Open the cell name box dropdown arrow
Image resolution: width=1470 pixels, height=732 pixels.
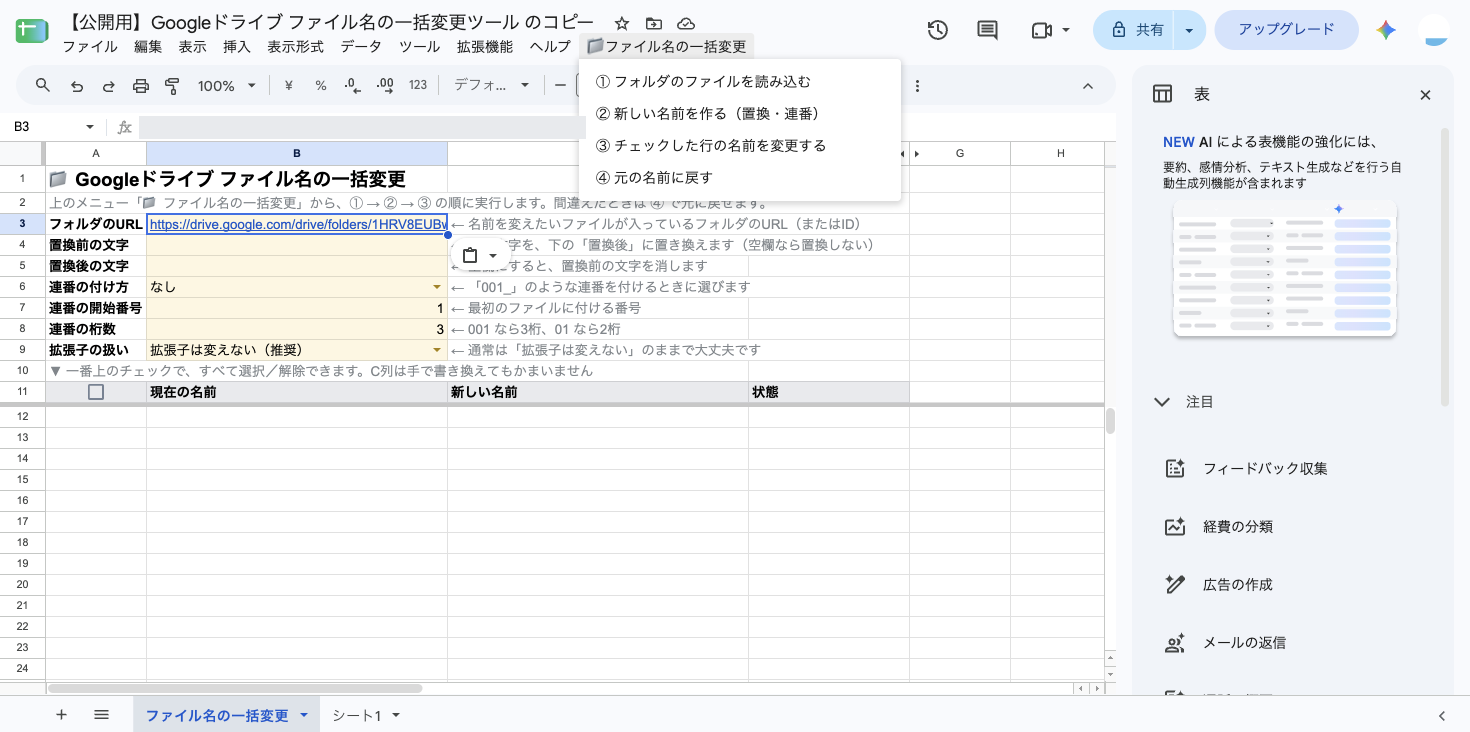[90, 127]
